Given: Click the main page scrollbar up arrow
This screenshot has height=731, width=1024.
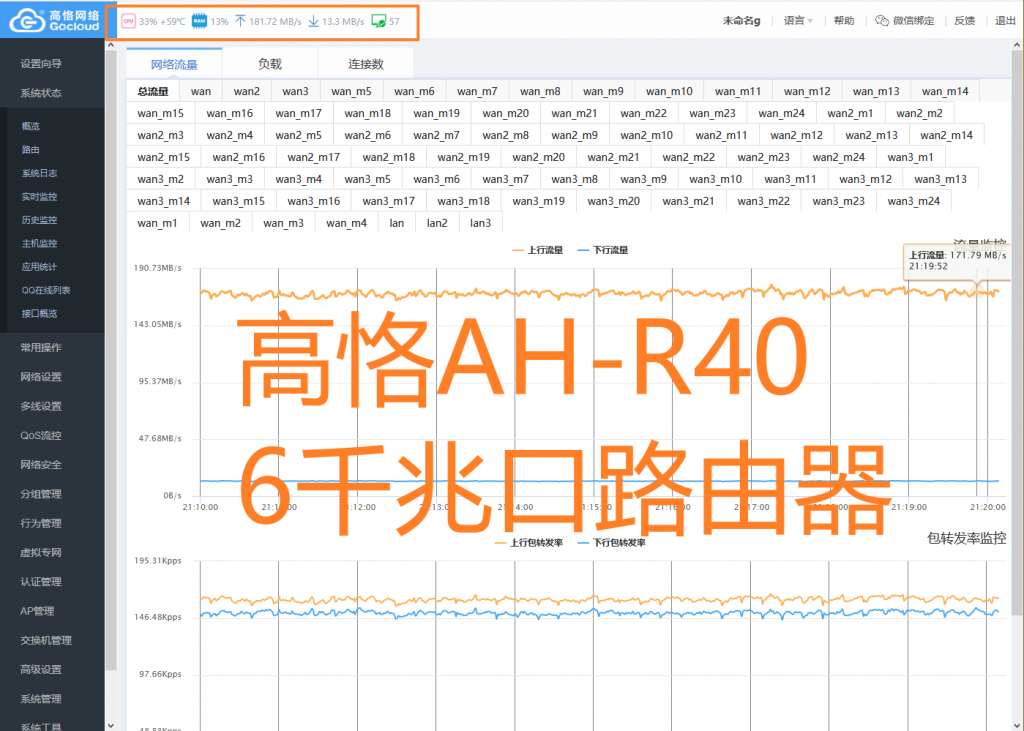Looking at the screenshot, I should click(x=1018, y=45).
